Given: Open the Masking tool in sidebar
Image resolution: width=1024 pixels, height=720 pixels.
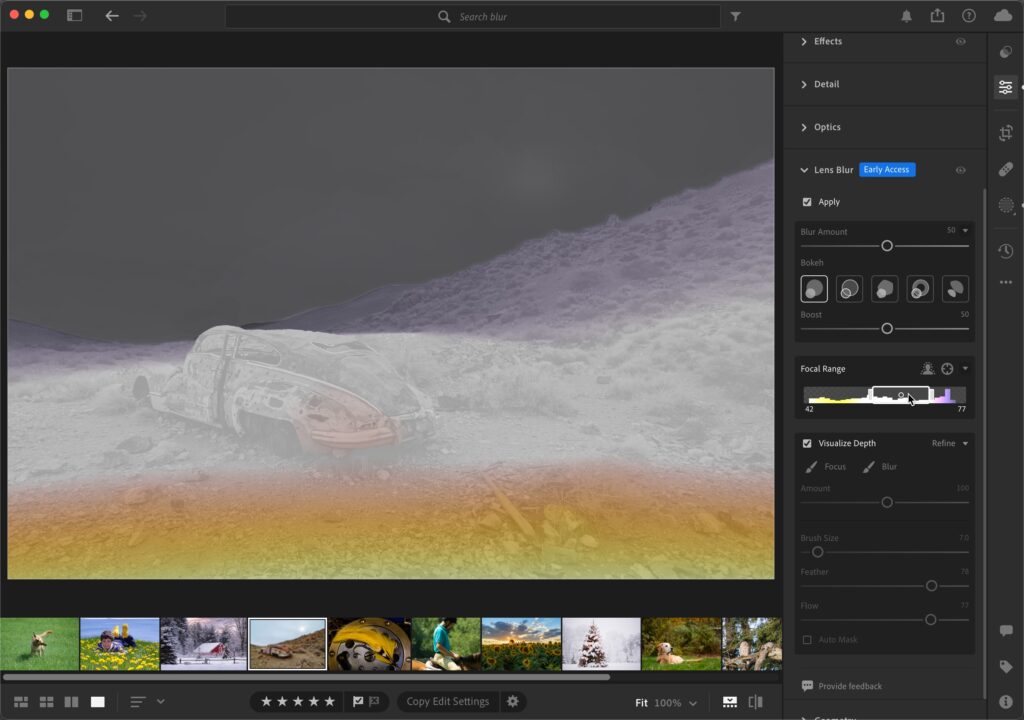Looking at the screenshot, I should pos(1006,205).
